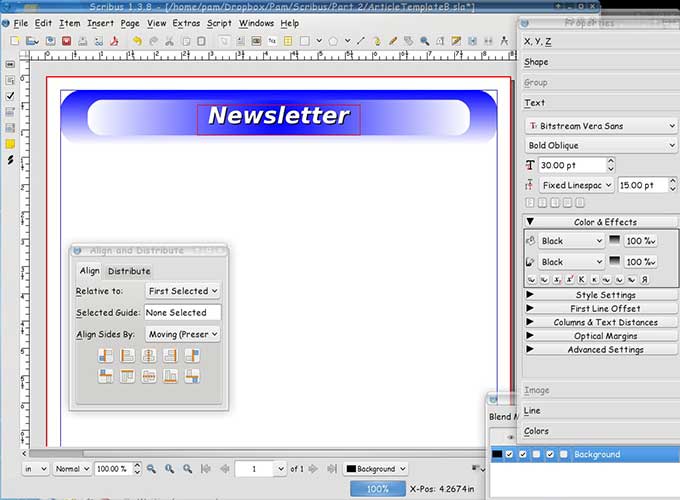
Task: Click center on vertical axis align icon
Action: 148,355
